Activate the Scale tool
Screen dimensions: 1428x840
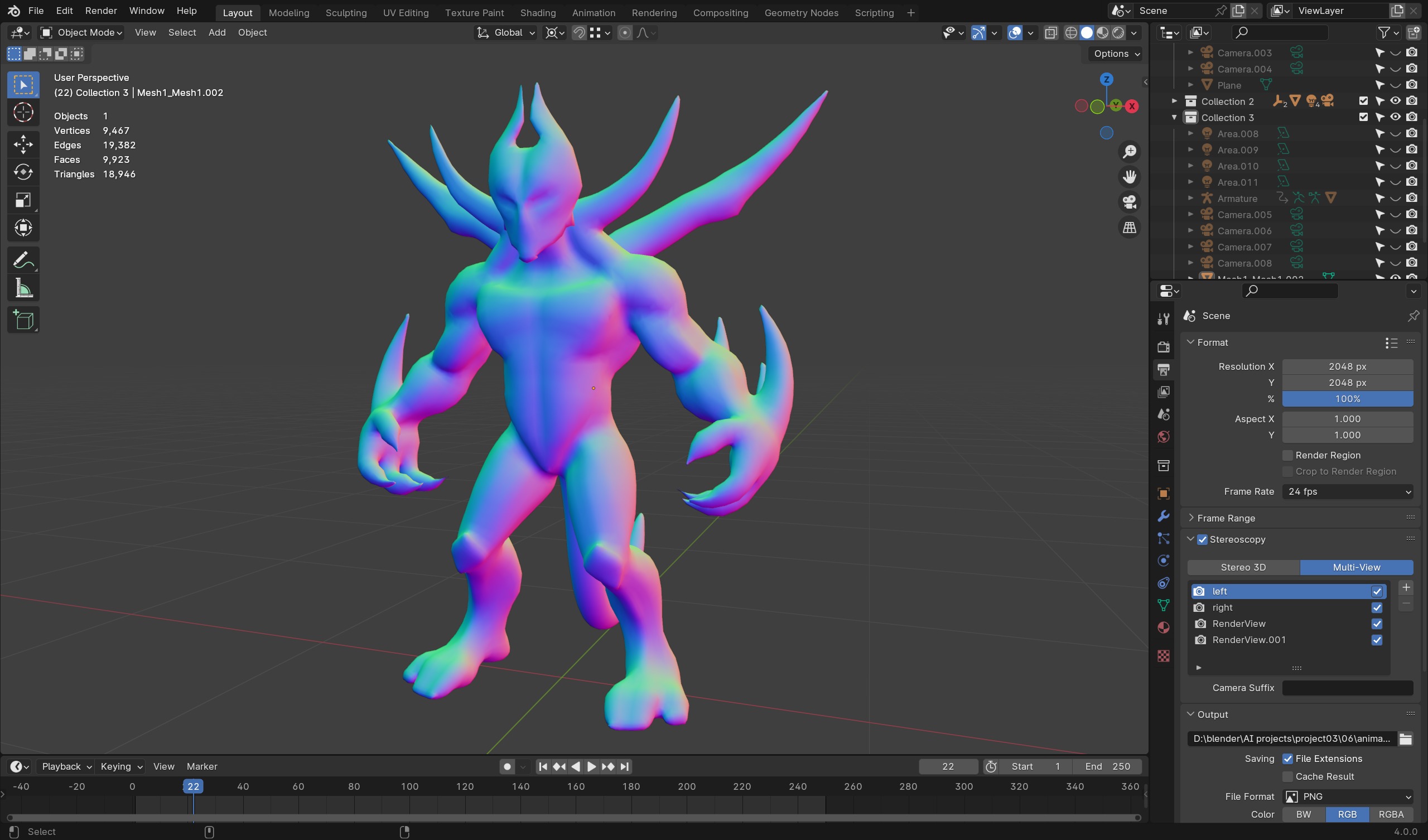click(23, 200)
